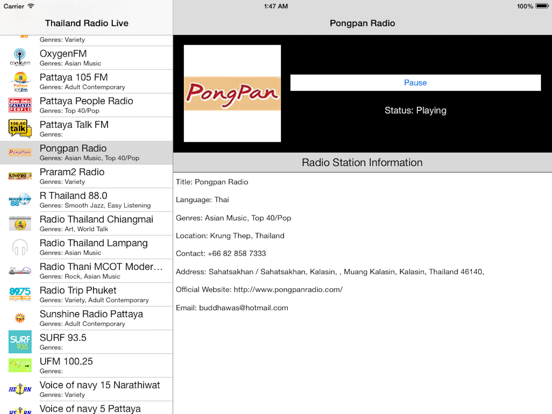552x414 pixels.
Task: Click the large PongPan station artwork
Action: pyautogui.click(x=232, y=93)
